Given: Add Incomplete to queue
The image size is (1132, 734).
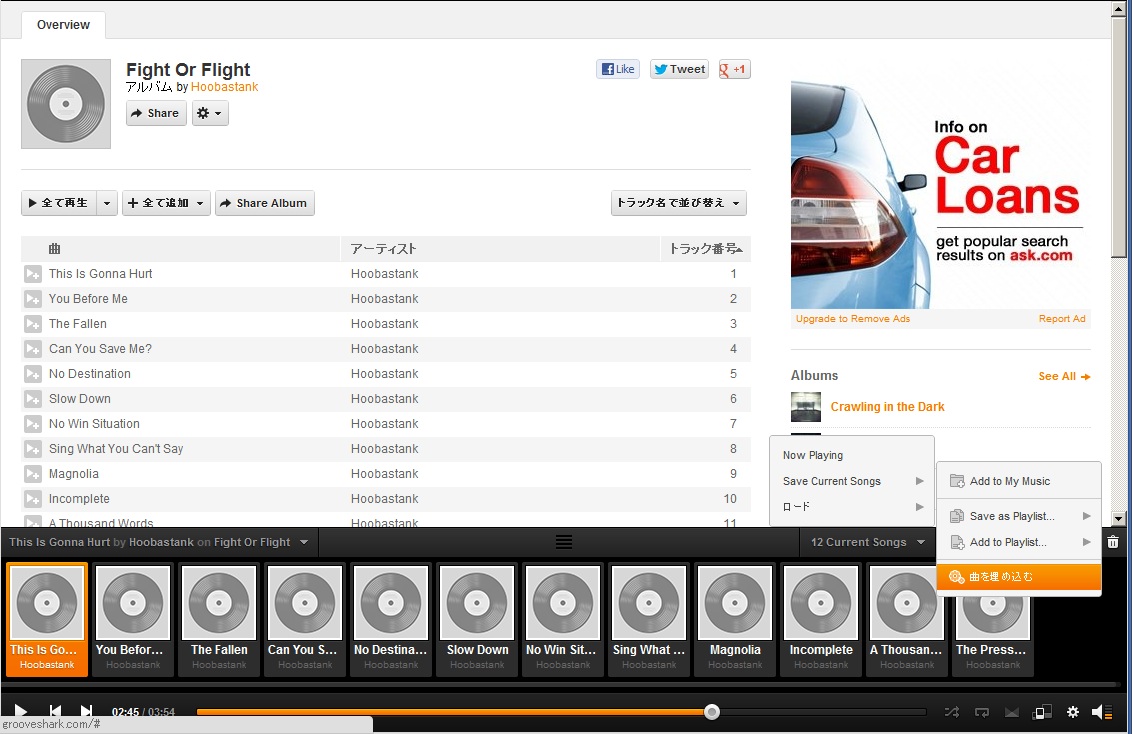Looking at the screenshot, I should point(32,499).
